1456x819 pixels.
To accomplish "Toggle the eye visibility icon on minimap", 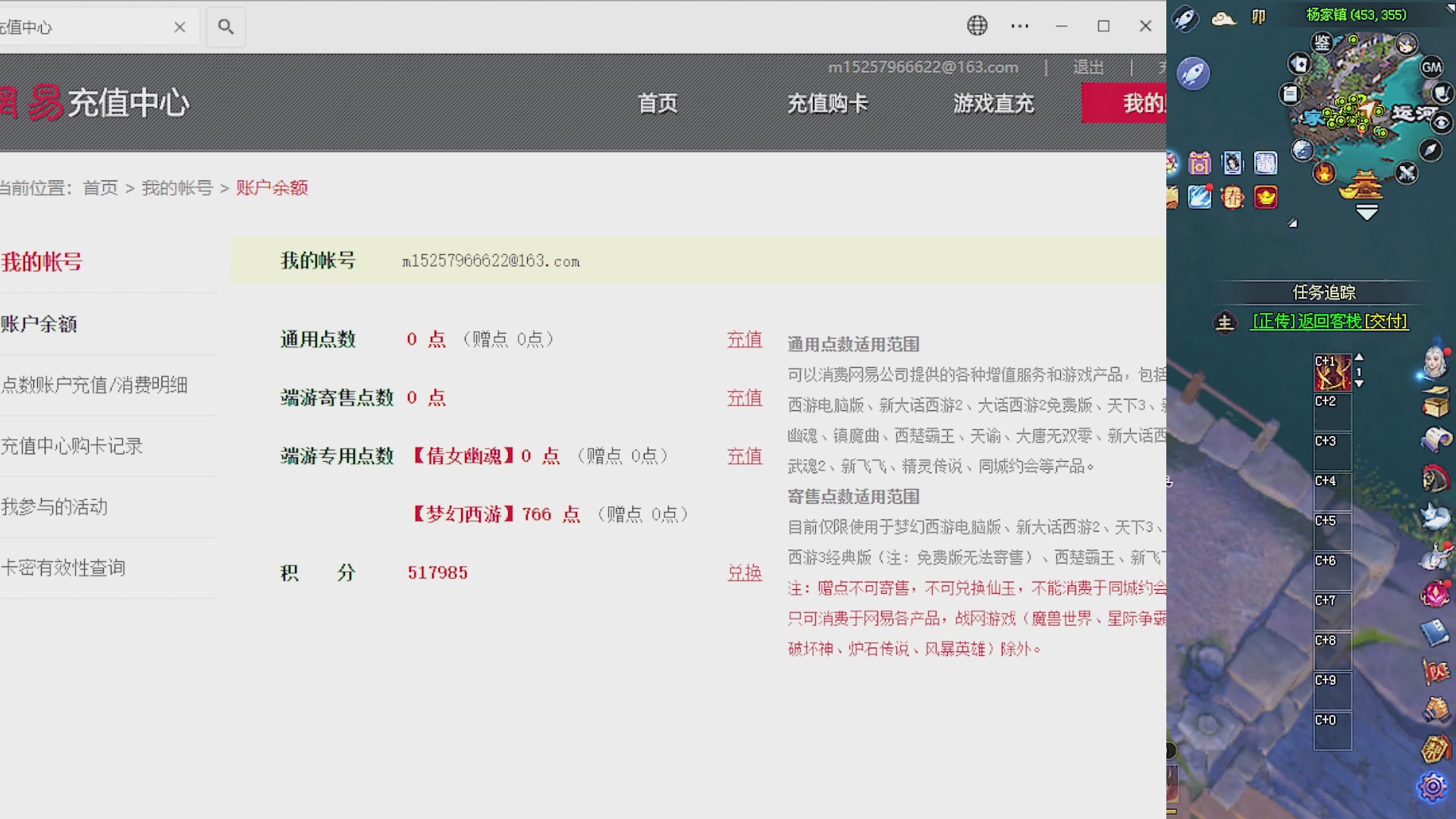I will click(1442, 122).
